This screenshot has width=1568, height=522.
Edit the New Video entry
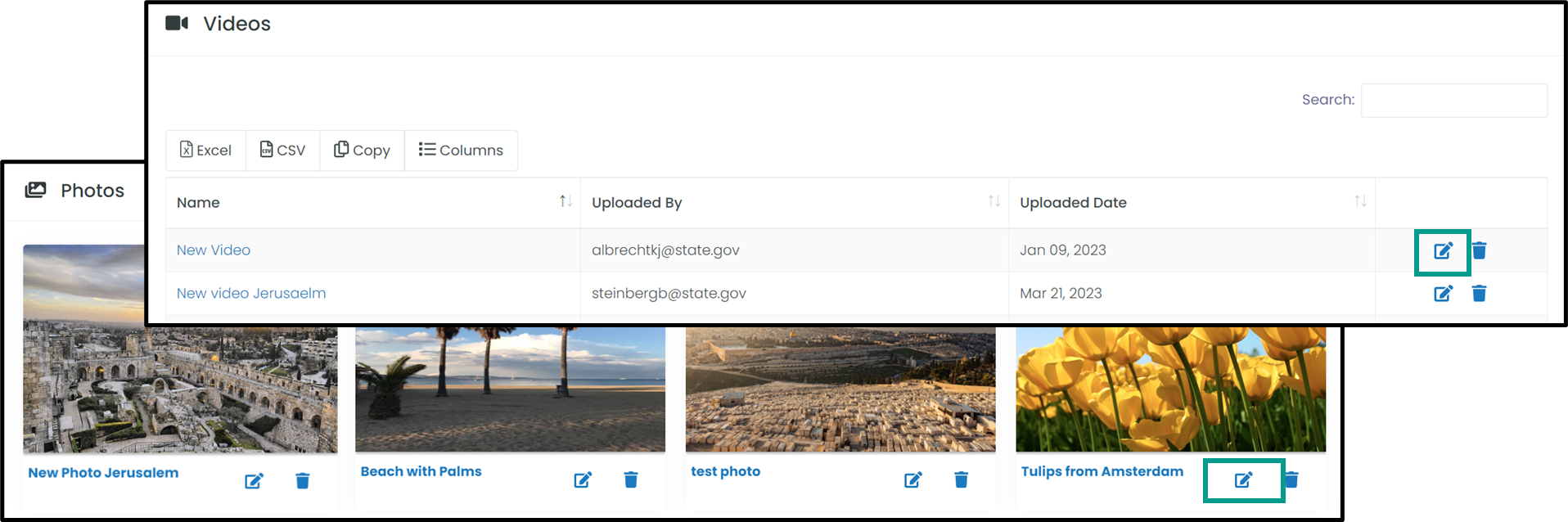[1443, 250]
